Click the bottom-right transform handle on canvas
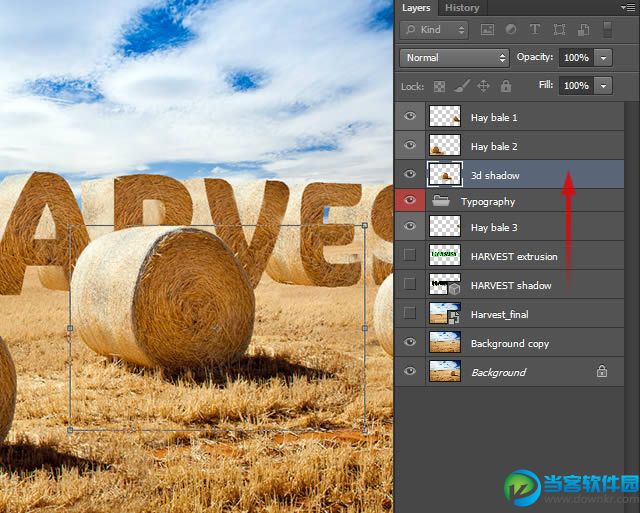The width and height of the screenshot is (640, 513). 364,430
